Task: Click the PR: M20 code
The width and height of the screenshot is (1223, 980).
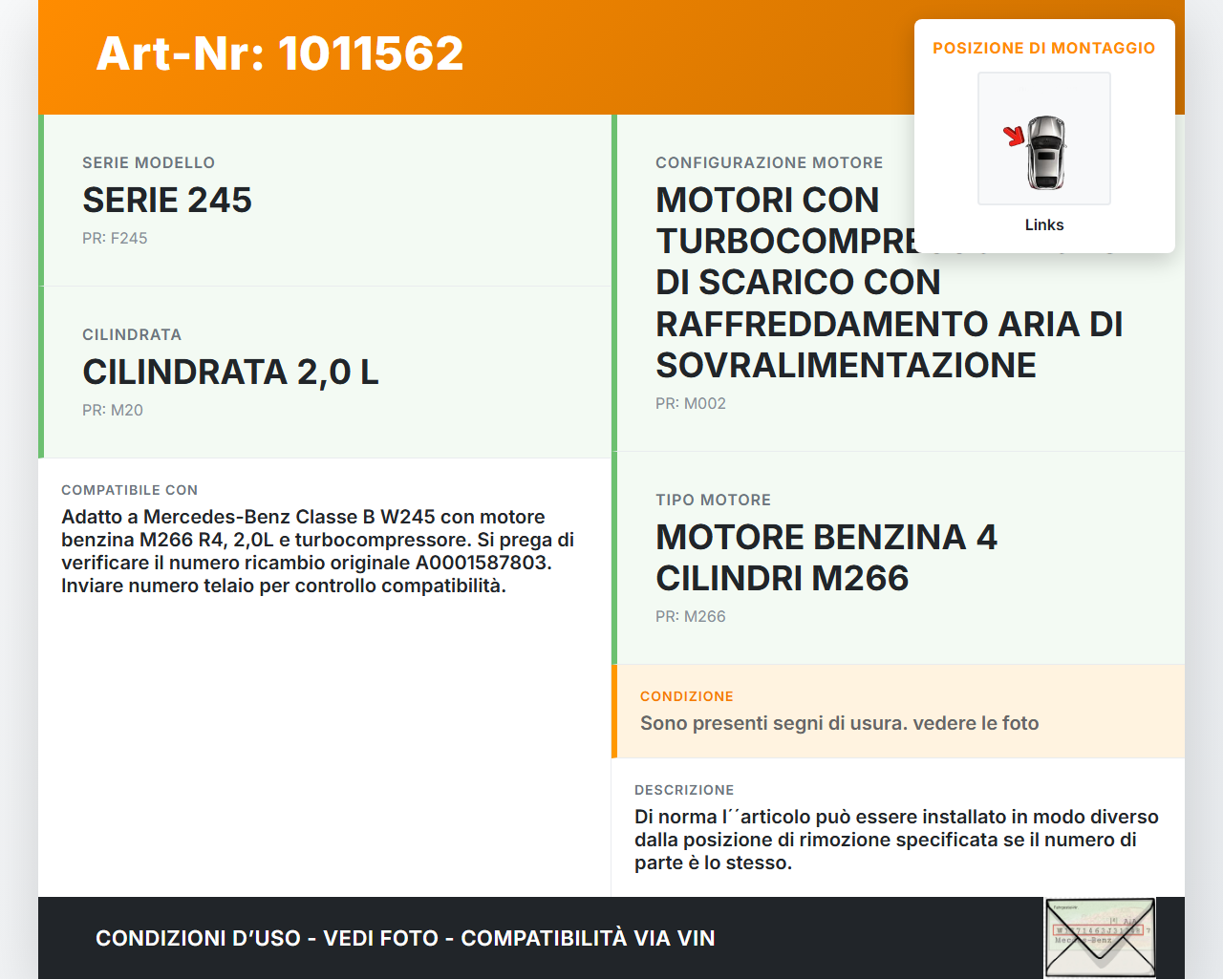Action: coord(113,410)
